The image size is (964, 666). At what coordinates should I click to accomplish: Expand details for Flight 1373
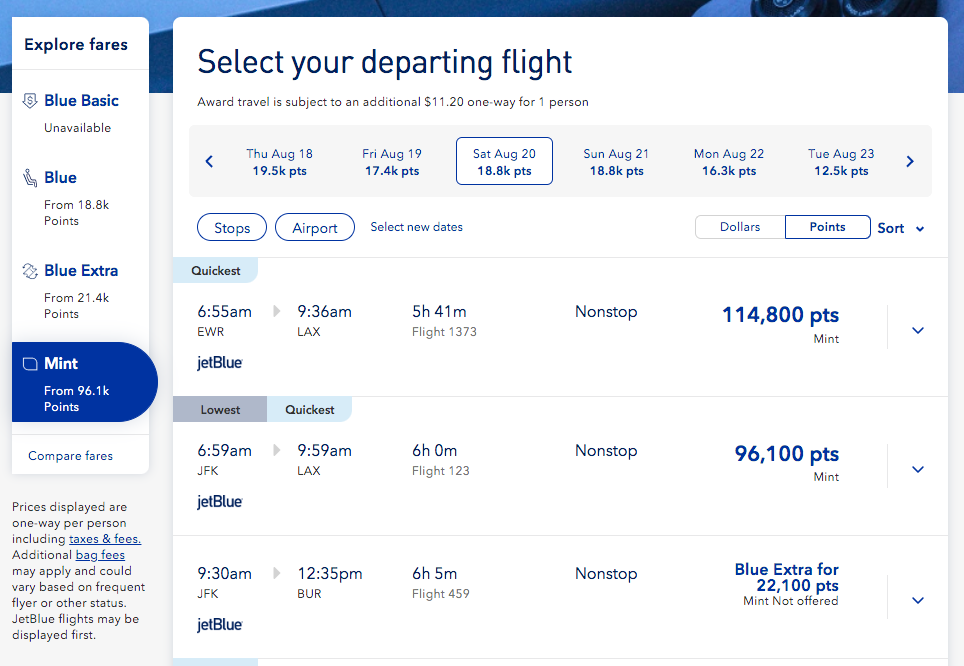[x=918, y=328]
